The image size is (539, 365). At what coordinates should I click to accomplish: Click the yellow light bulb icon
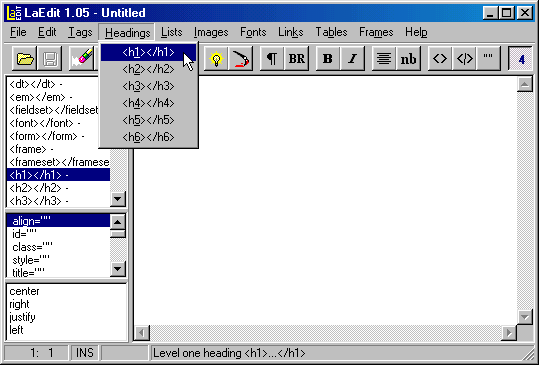click(x=216, y=59)
